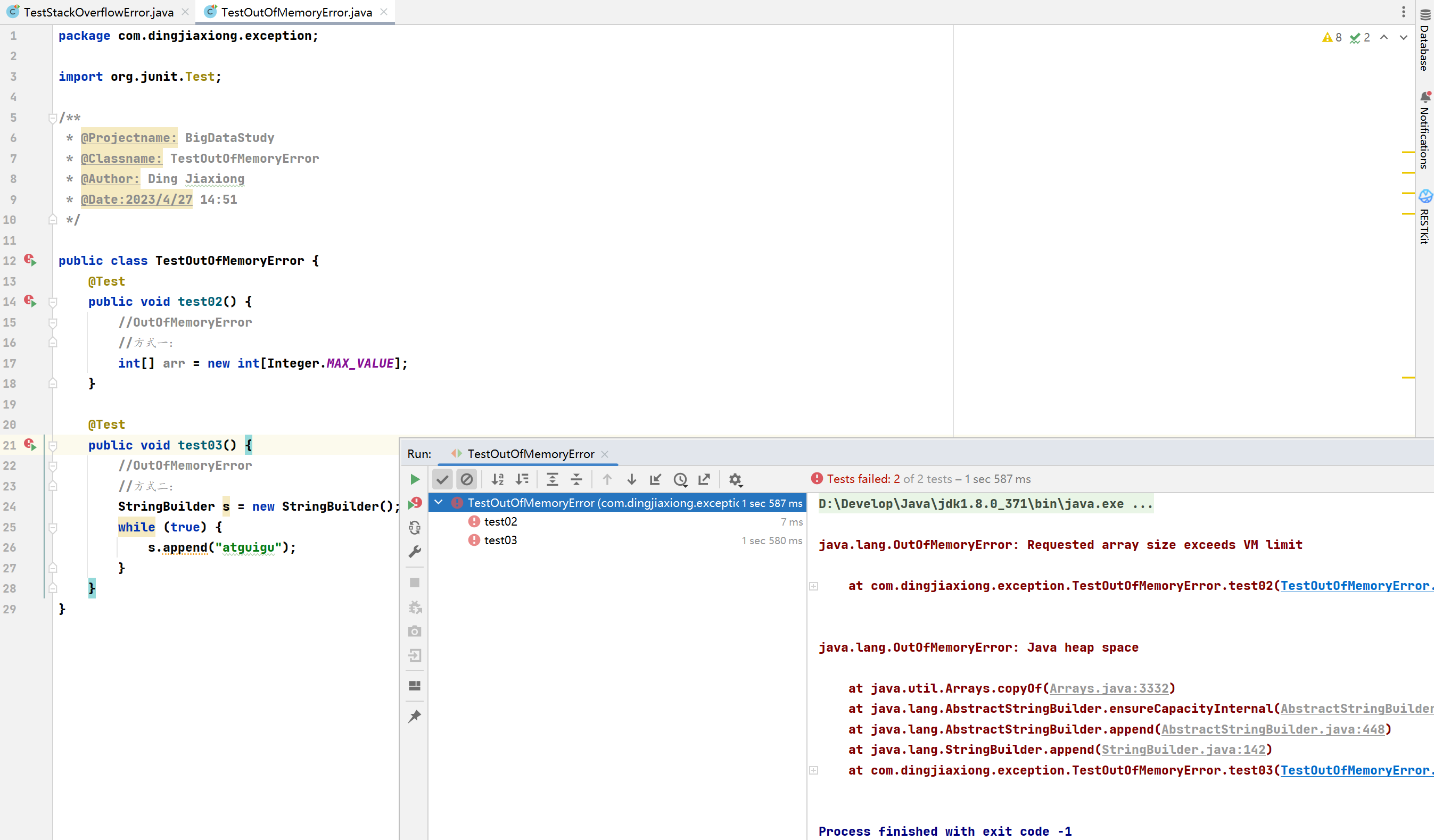Expand folded stack frames under test02 trace
Screen dimensions: 1434x840
814,586
